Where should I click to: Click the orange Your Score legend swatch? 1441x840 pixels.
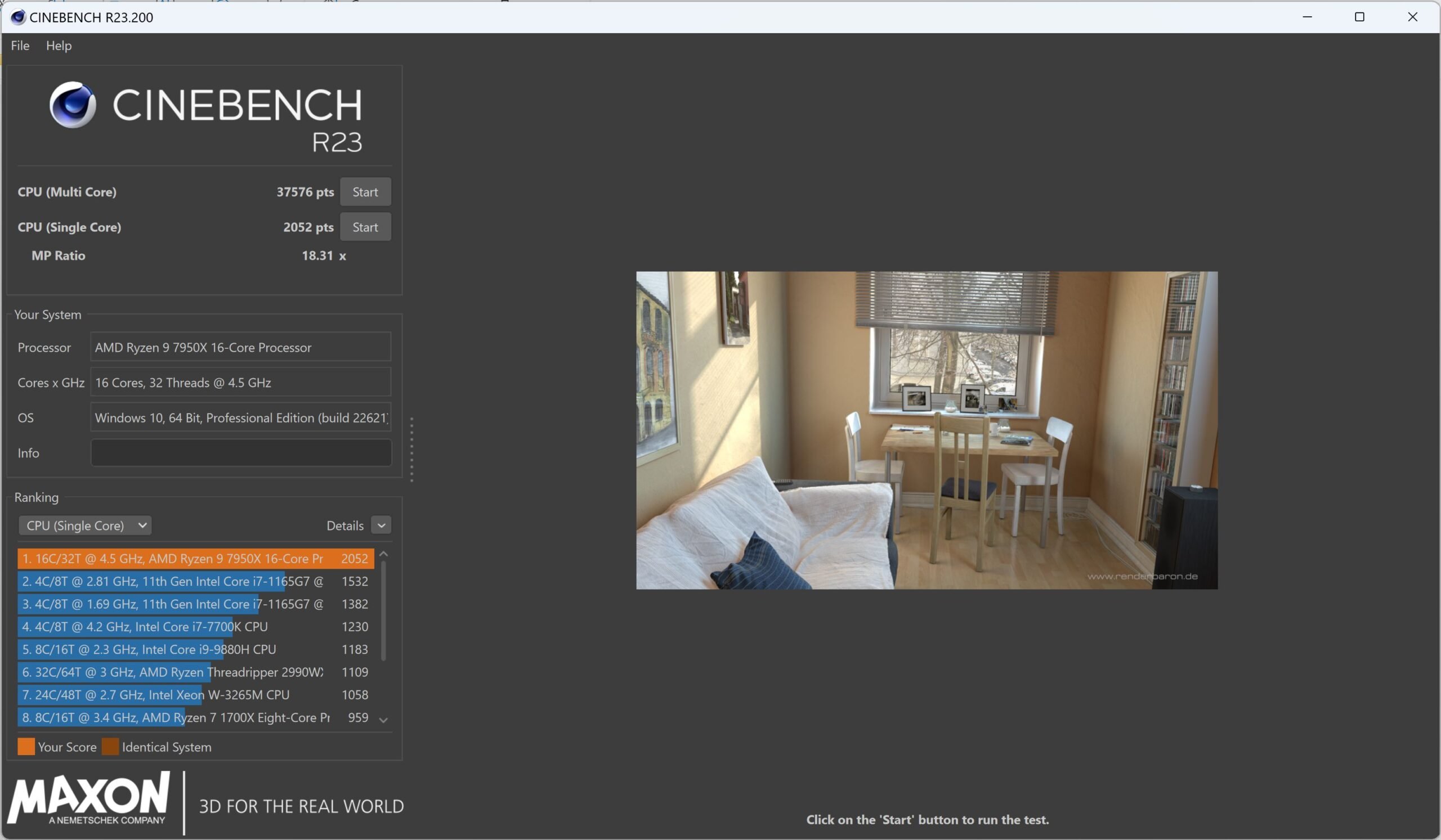pos(26,747)
